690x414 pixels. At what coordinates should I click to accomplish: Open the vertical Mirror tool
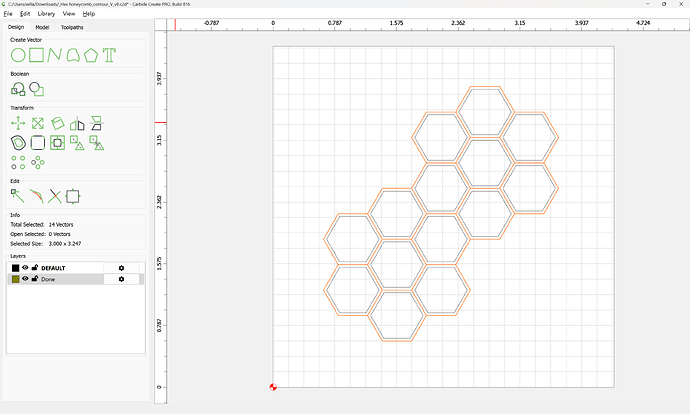click(77, 124)
